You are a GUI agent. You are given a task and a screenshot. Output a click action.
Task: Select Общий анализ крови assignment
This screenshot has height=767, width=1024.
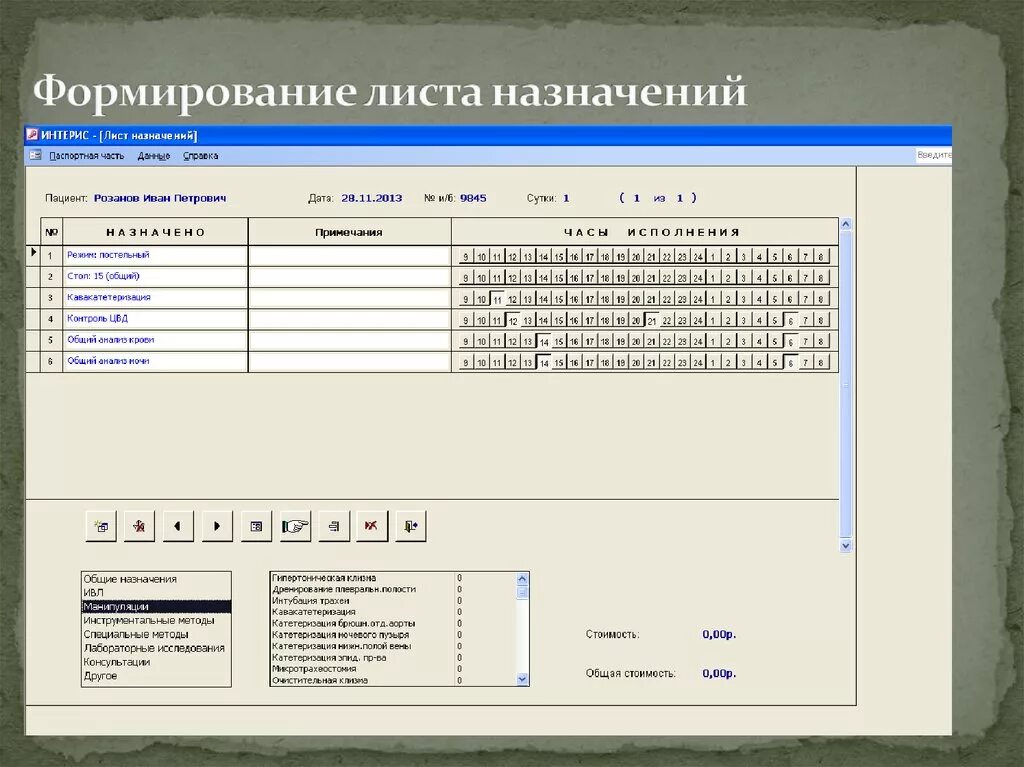(155, 340)
